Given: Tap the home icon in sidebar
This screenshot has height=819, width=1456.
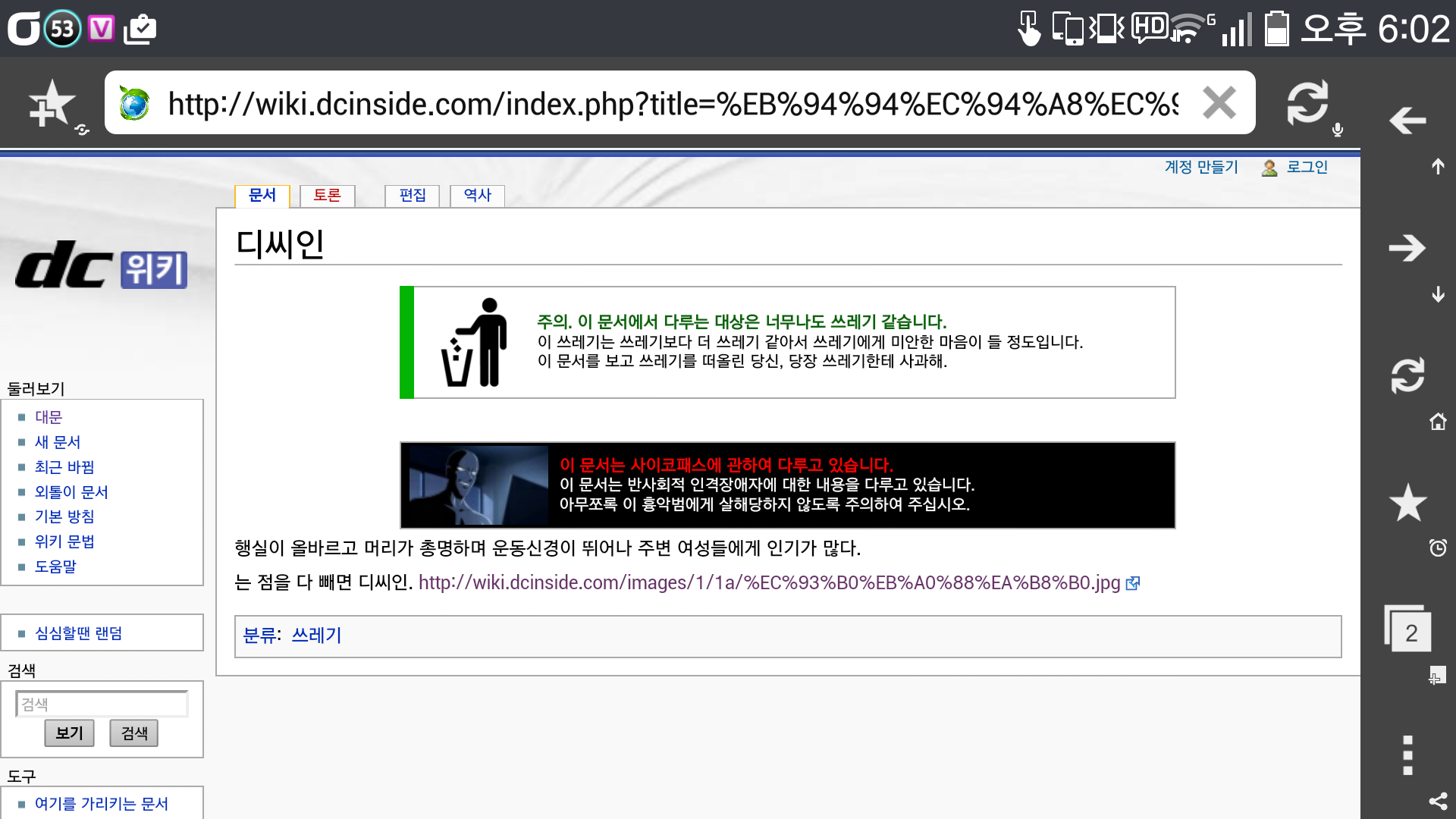Looking at the screenshot, I should tap(1438, 422).
